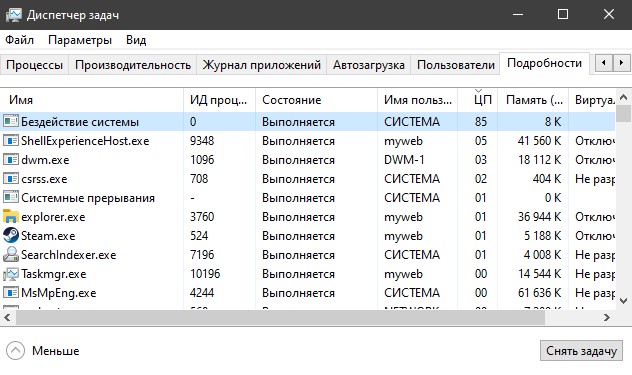This screenshot has height=375, width=632.
Task: Click the csrss.exe process icon
Action: coord(10,178)
